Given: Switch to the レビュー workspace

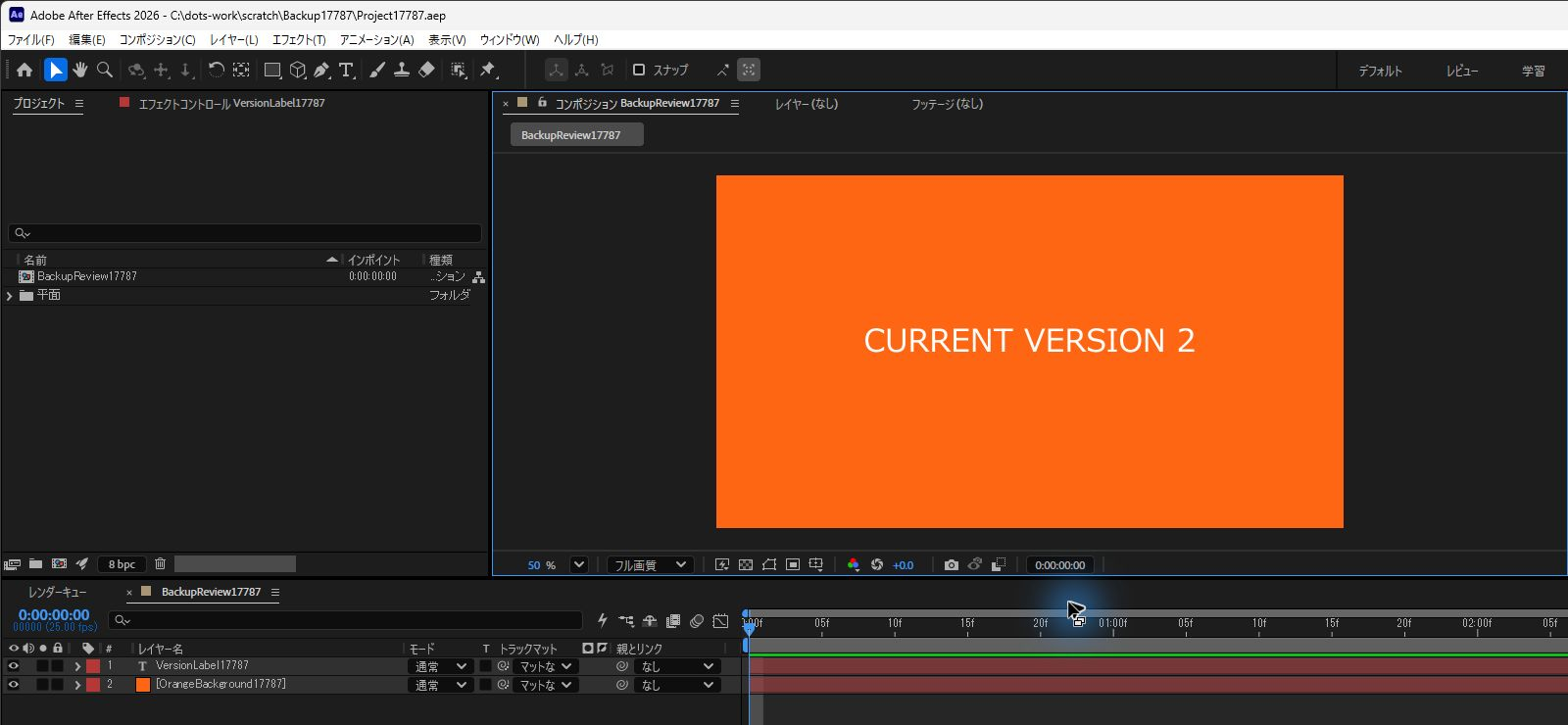Looking at the screenshot, I should pyautogui.click(x=1462, y=71).
